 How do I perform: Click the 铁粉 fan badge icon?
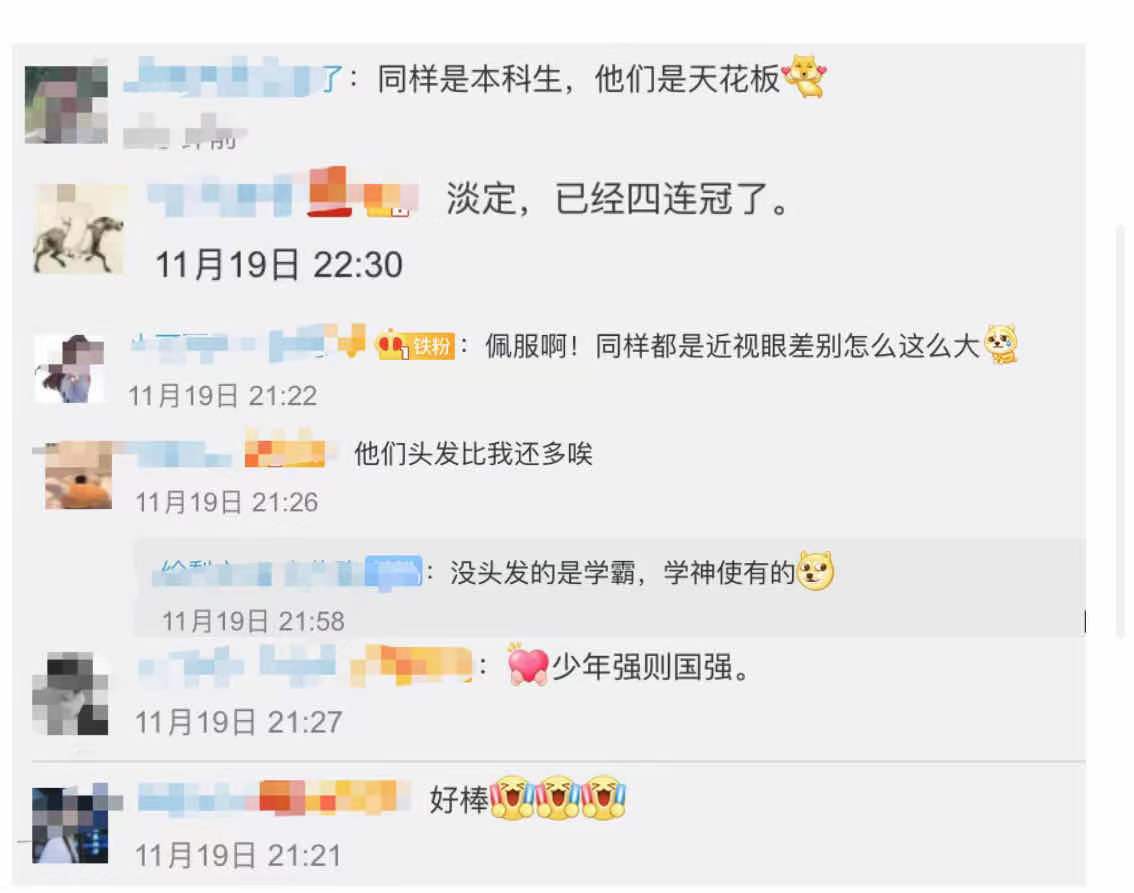pos(432,346)
